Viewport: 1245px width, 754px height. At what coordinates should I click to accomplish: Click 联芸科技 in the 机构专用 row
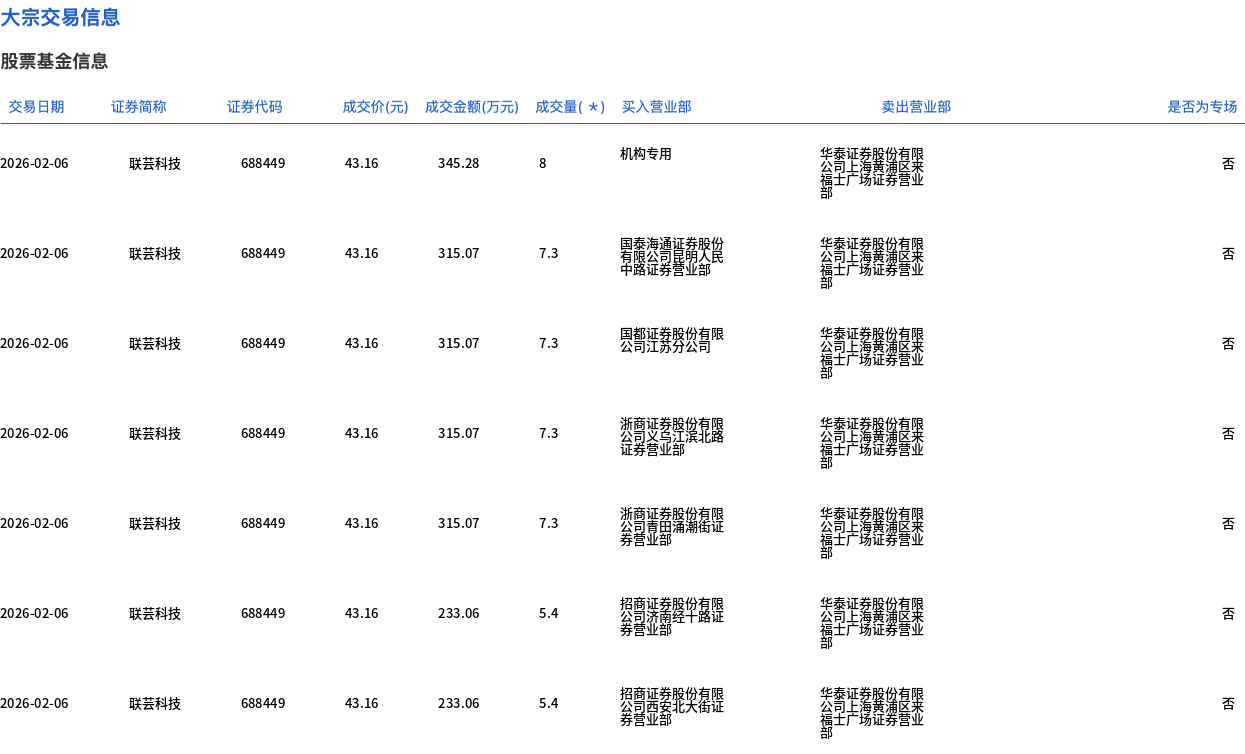pyautogui.click(x=155, y=163)
